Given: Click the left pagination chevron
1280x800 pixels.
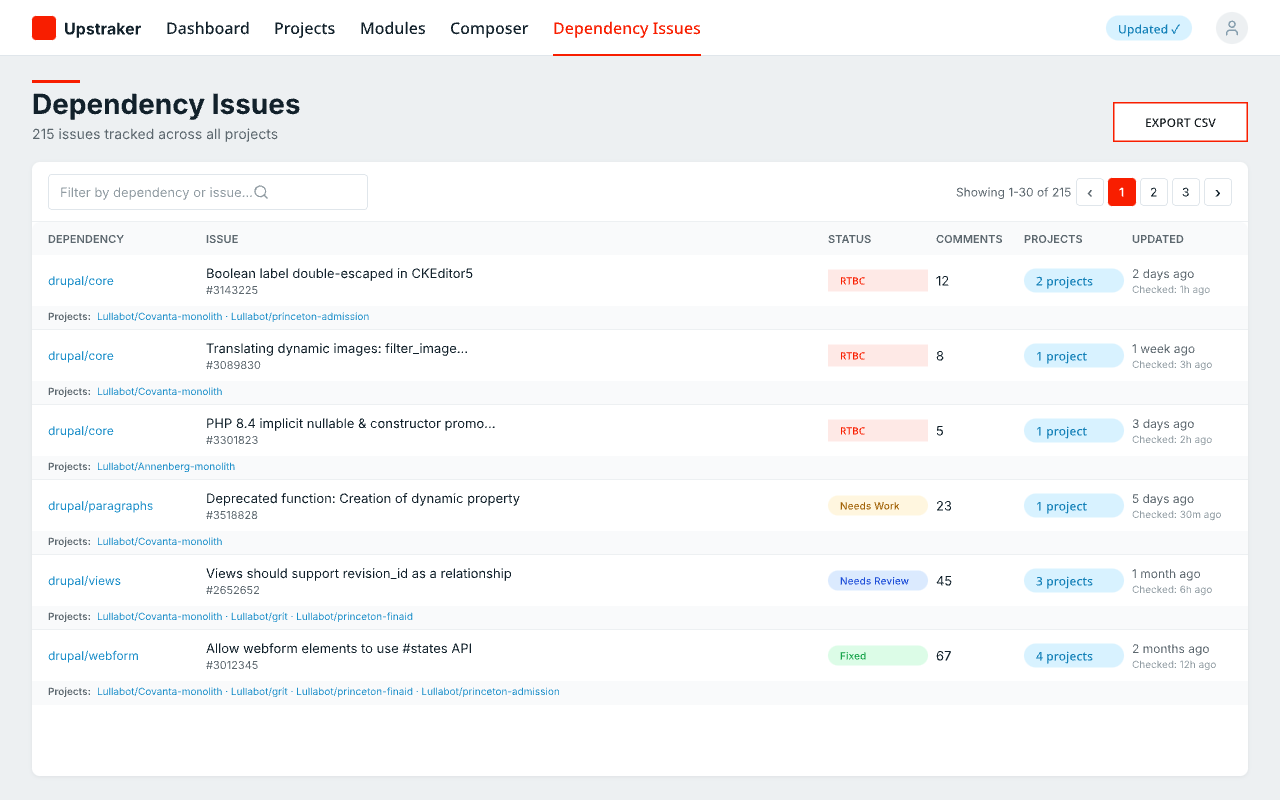Looking at the screenshot, I should 1089,192.
